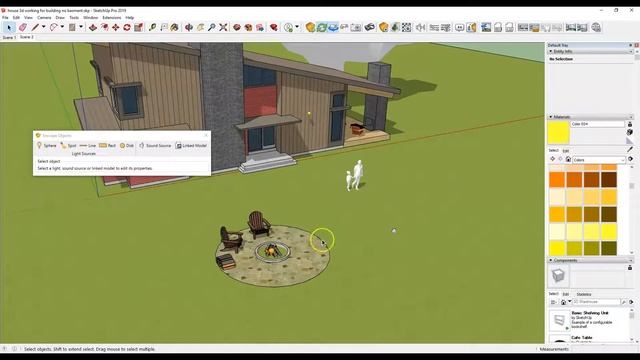This screenshot has width=640, height=360.
Task: Pick the Paint Bucket tool
Action: point(175,27)
